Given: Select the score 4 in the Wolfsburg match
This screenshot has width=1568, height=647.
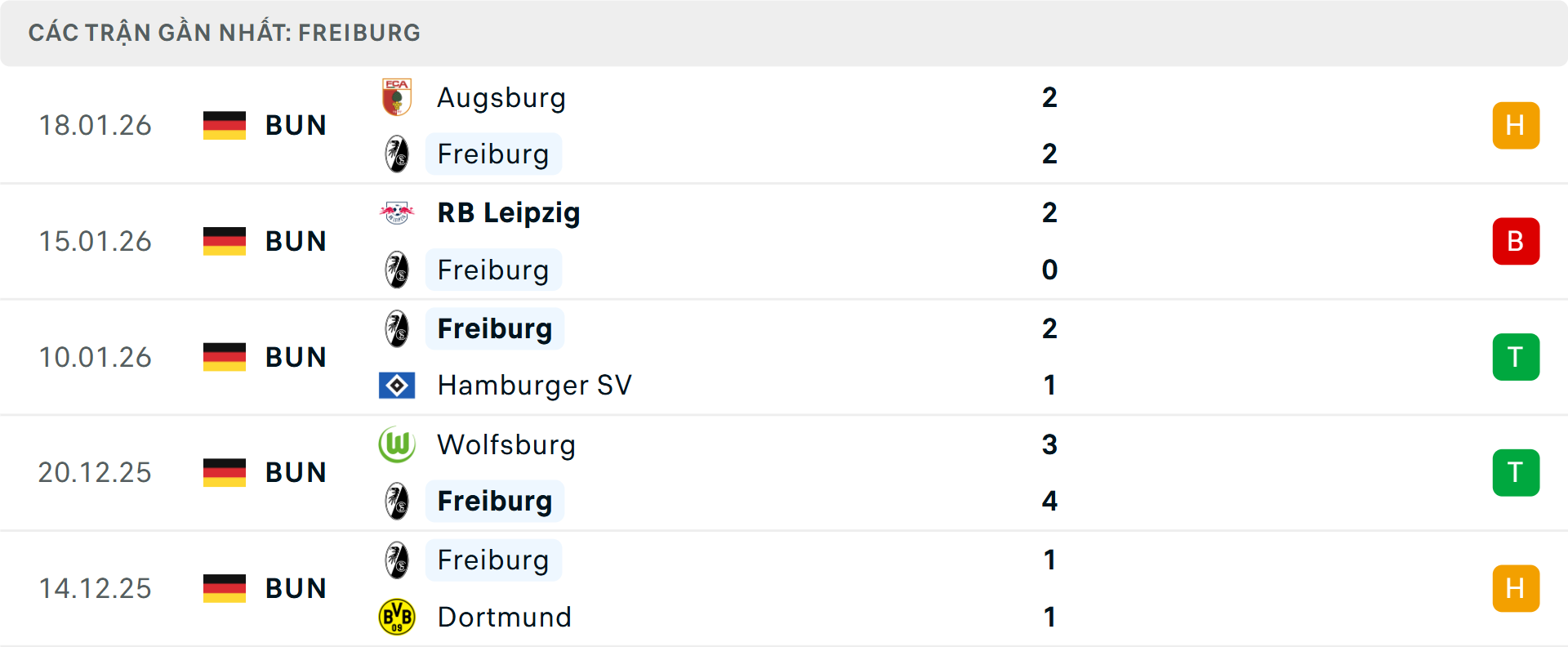Looking at the screenshot, I should coord(1049,502).
